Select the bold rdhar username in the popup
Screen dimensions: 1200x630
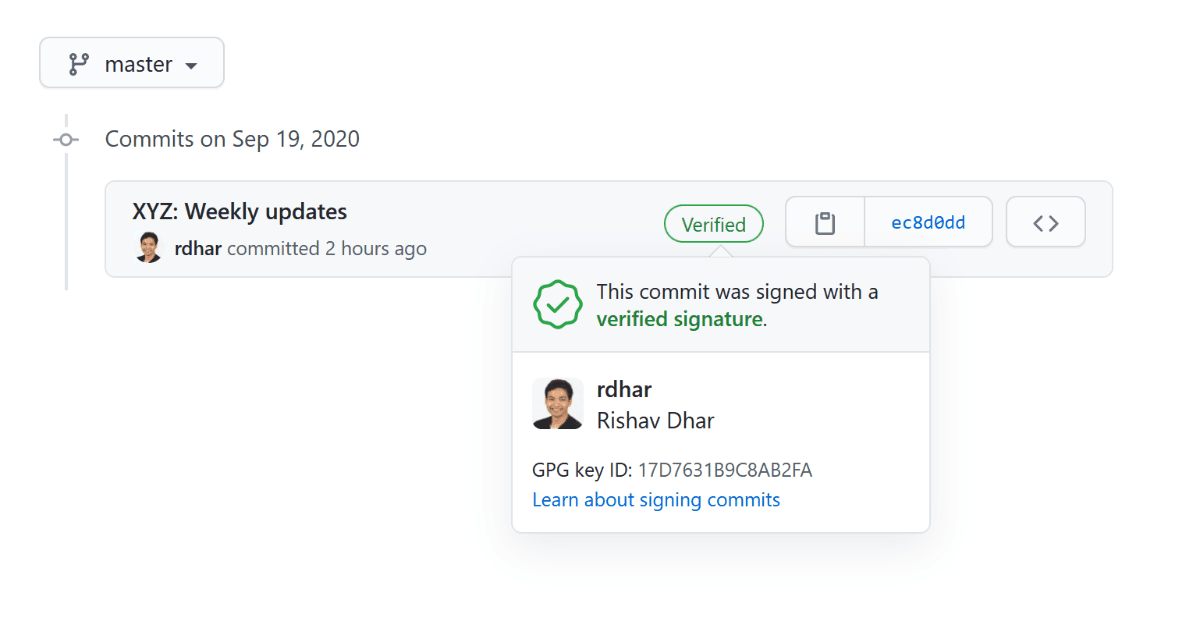pos(624,390)
